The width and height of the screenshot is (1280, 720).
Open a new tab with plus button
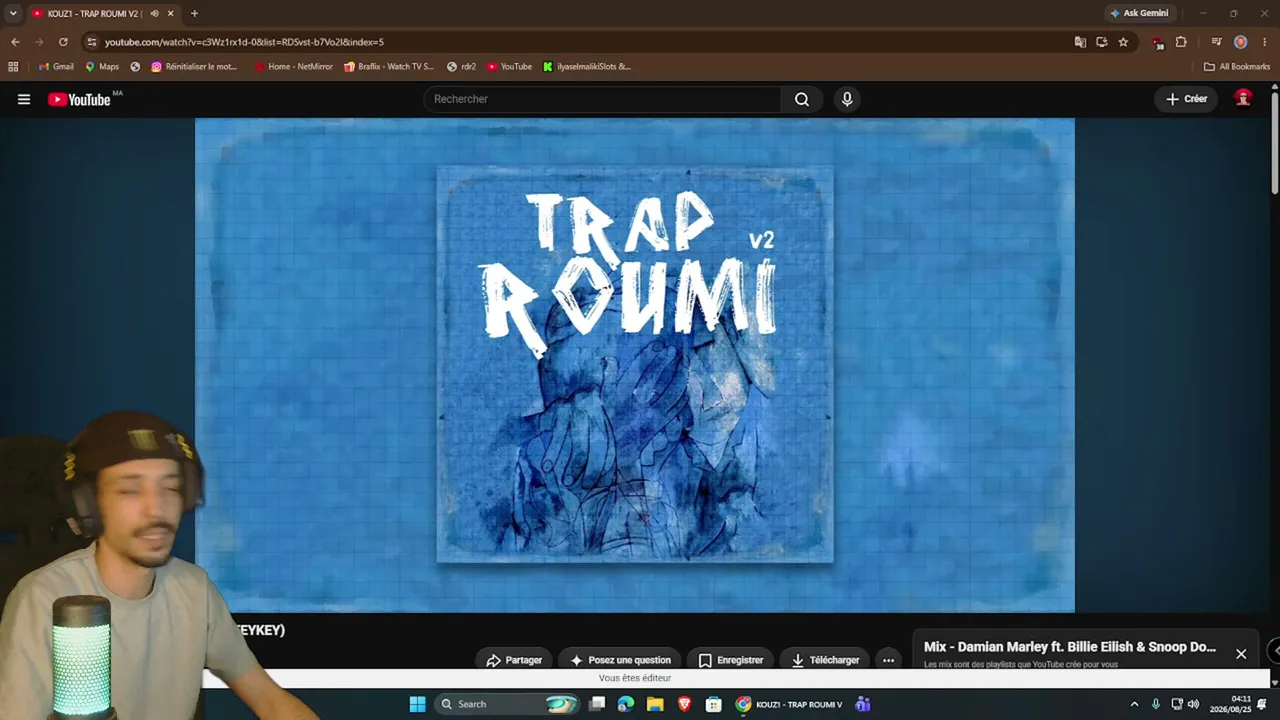click(194, 13)
